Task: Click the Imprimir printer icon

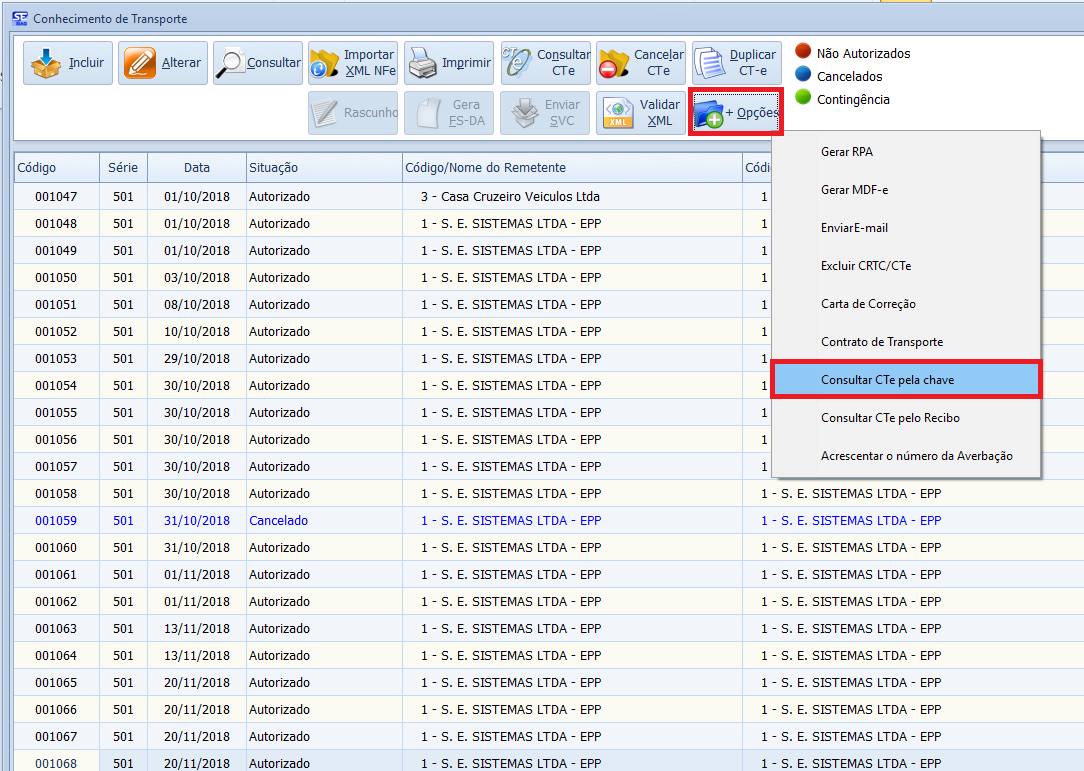Action: (x=422, y=63)
